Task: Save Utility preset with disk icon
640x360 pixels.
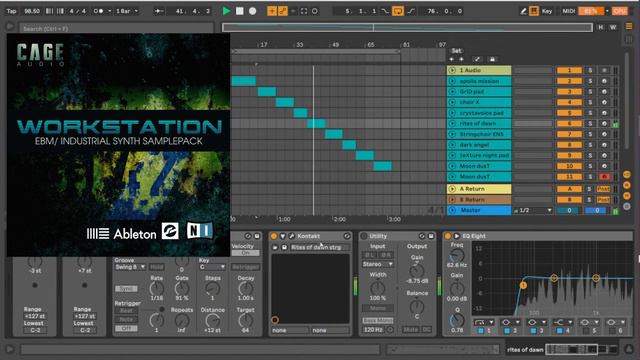Action: (431, 236)
